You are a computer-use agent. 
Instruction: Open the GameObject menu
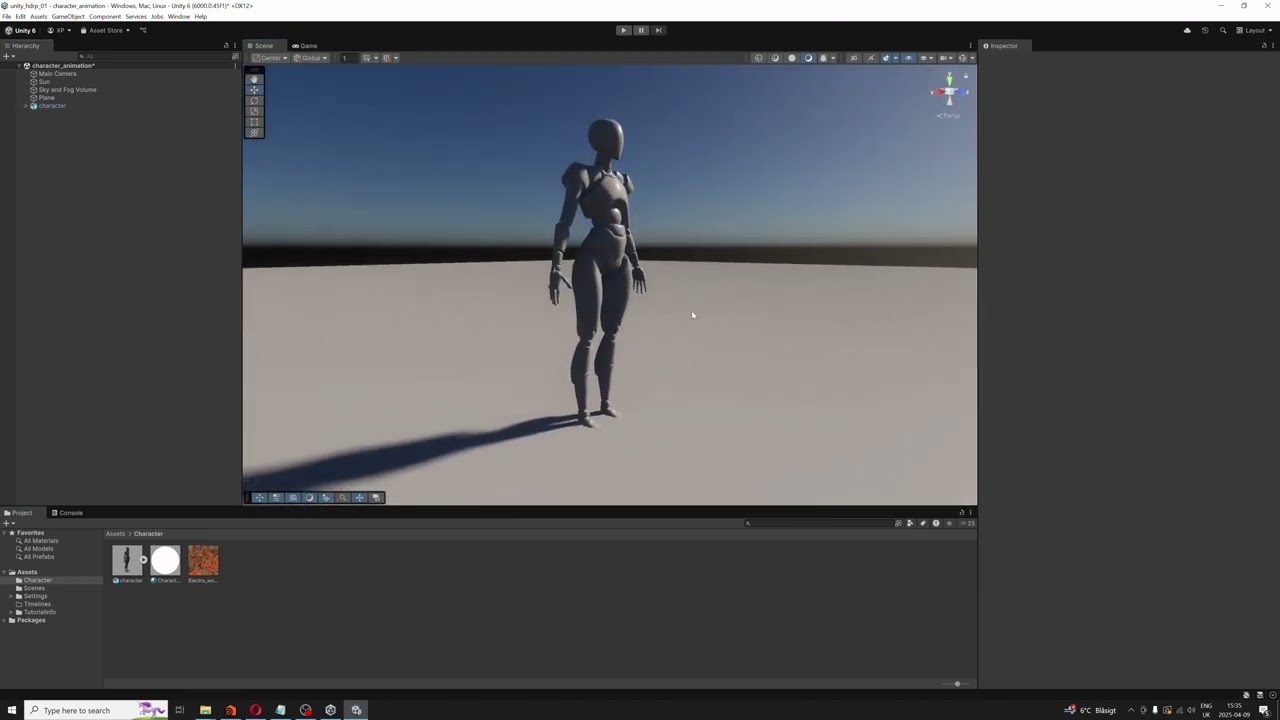(x=68, y=17)
